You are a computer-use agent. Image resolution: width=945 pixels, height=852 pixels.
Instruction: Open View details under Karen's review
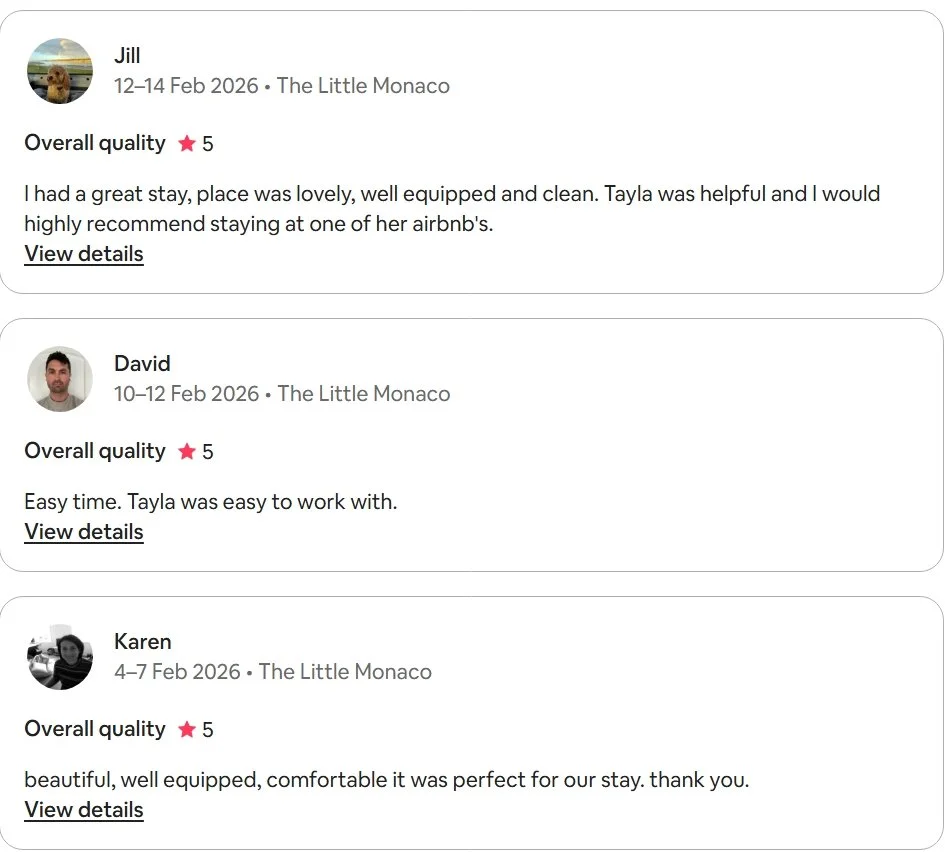pos(84,809)
